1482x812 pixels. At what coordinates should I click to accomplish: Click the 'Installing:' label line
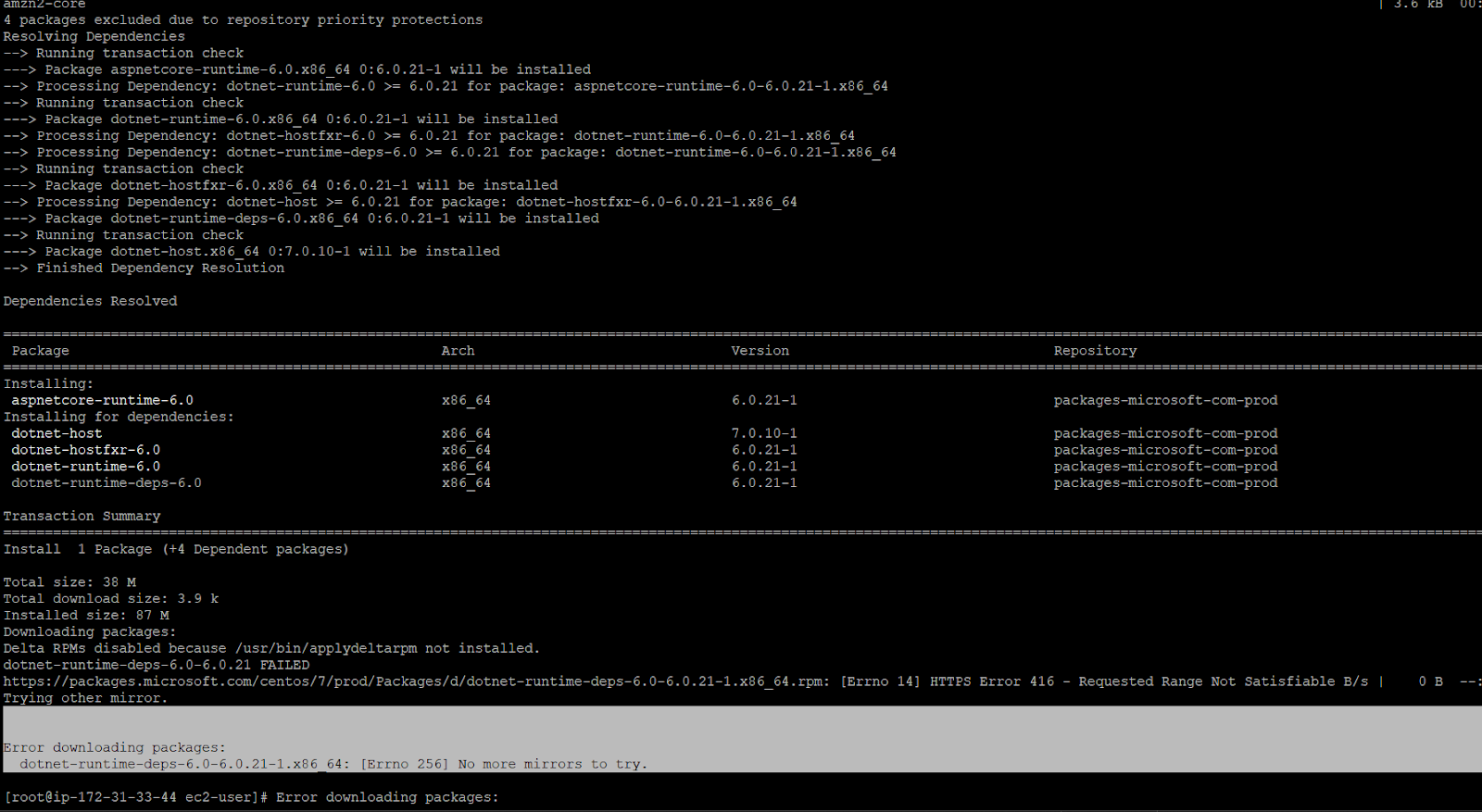[48, 383]
